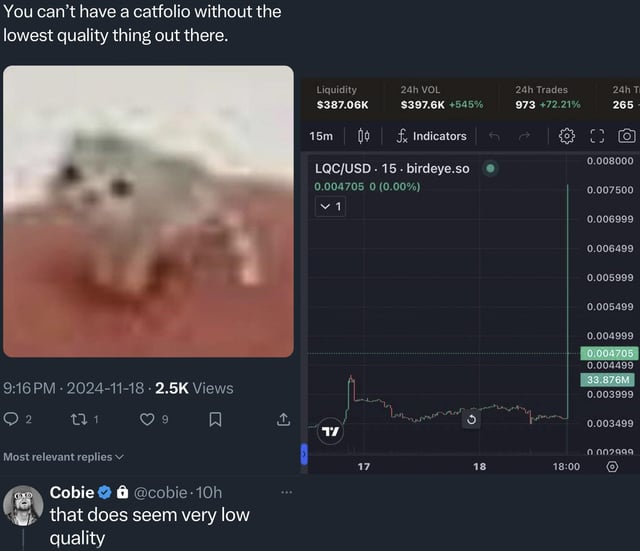Click the undo arrow in chart toolbar
Viewport: 640px width, 551px height.
tap(494, 136)
